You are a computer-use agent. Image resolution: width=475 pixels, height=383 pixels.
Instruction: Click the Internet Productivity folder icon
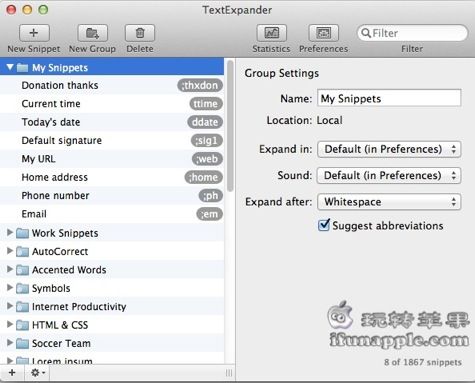click(22, 306)
